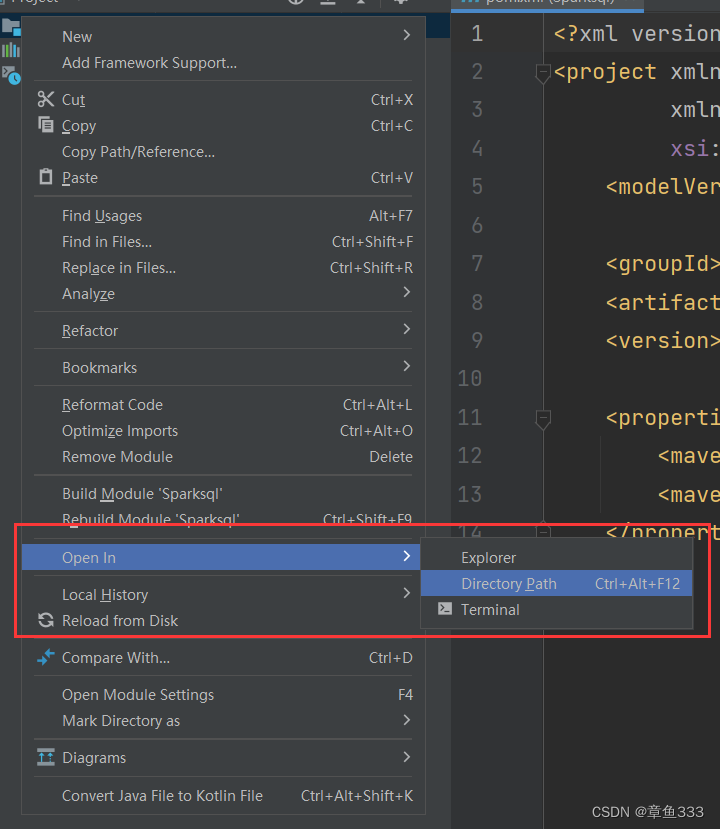Click line number 10 in the gutter
Screen dimensions: 720x829
coord(469,378)
